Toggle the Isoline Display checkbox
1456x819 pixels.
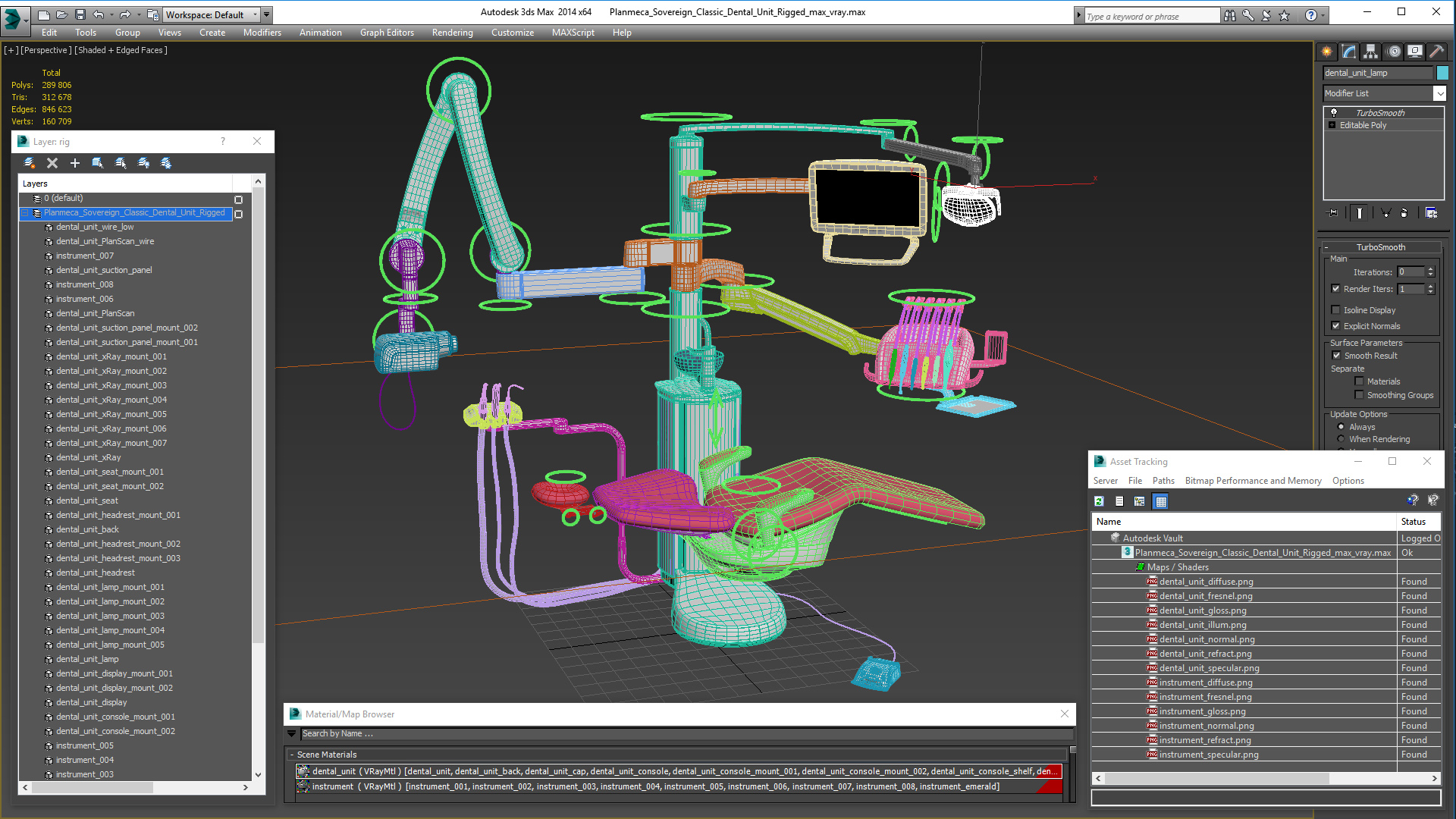(1336, 310)
